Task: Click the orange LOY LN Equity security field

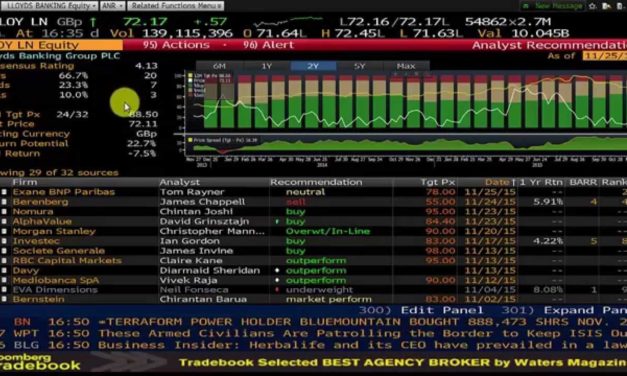Action: pyautogui.click(x=61, y=45)
